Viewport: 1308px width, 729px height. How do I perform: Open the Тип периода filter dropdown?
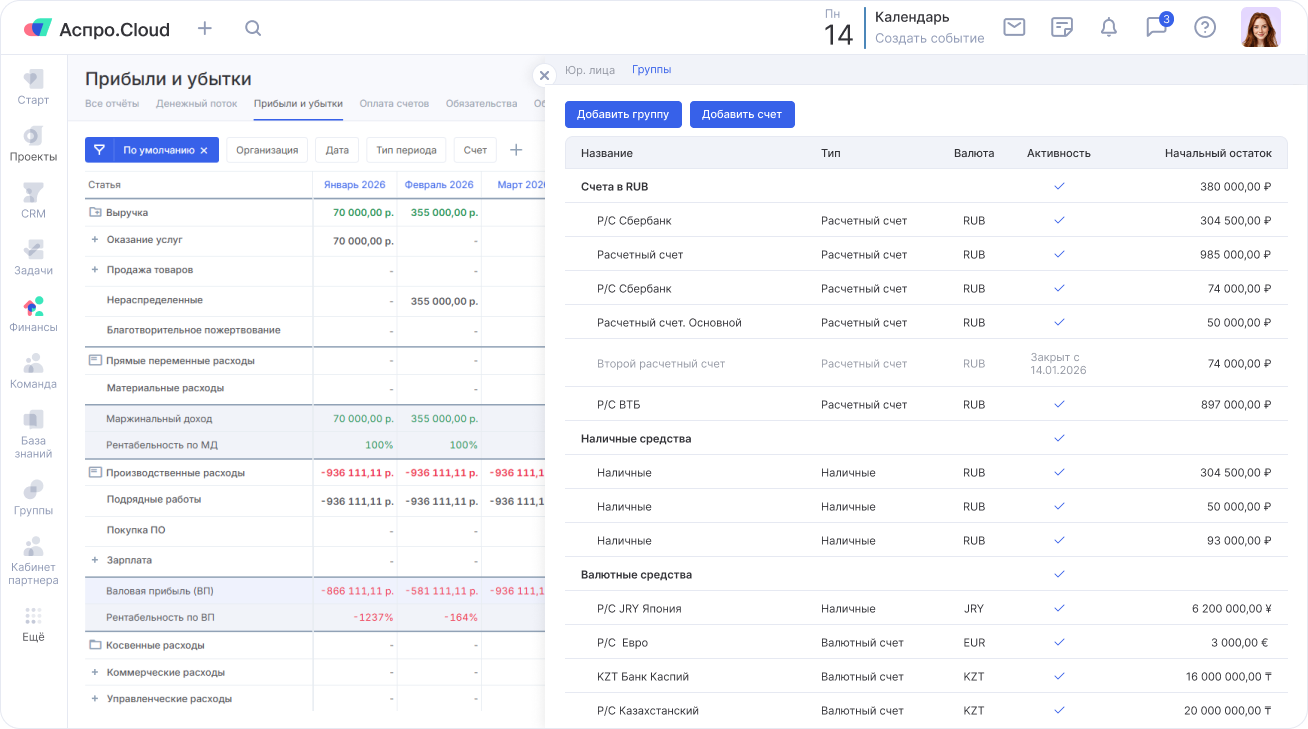[406, 150]
